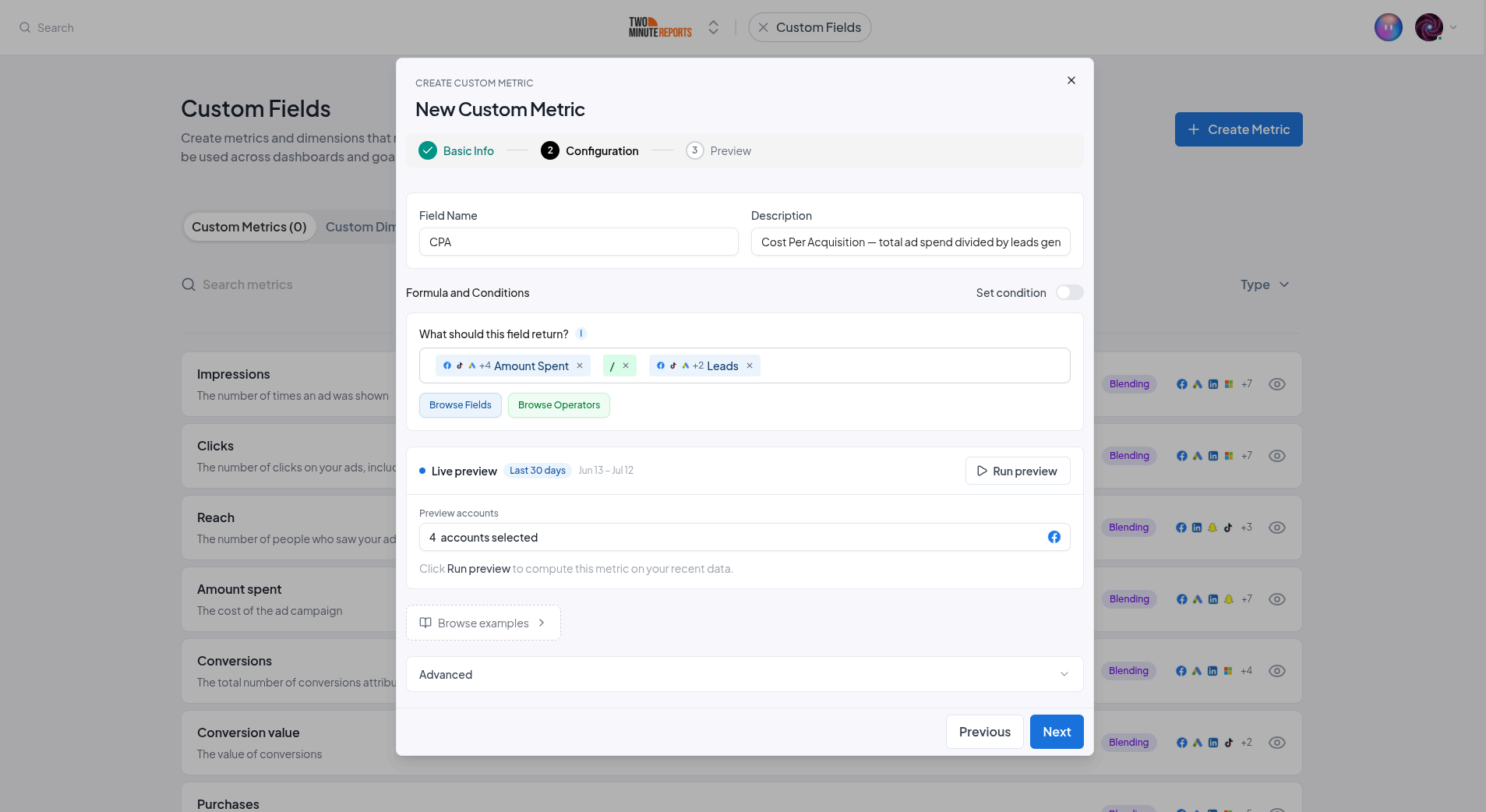Screen dimensions: 1486x812
Task: Remove the Amount Spent chip from formula
Action: click(x=580, y=365)
